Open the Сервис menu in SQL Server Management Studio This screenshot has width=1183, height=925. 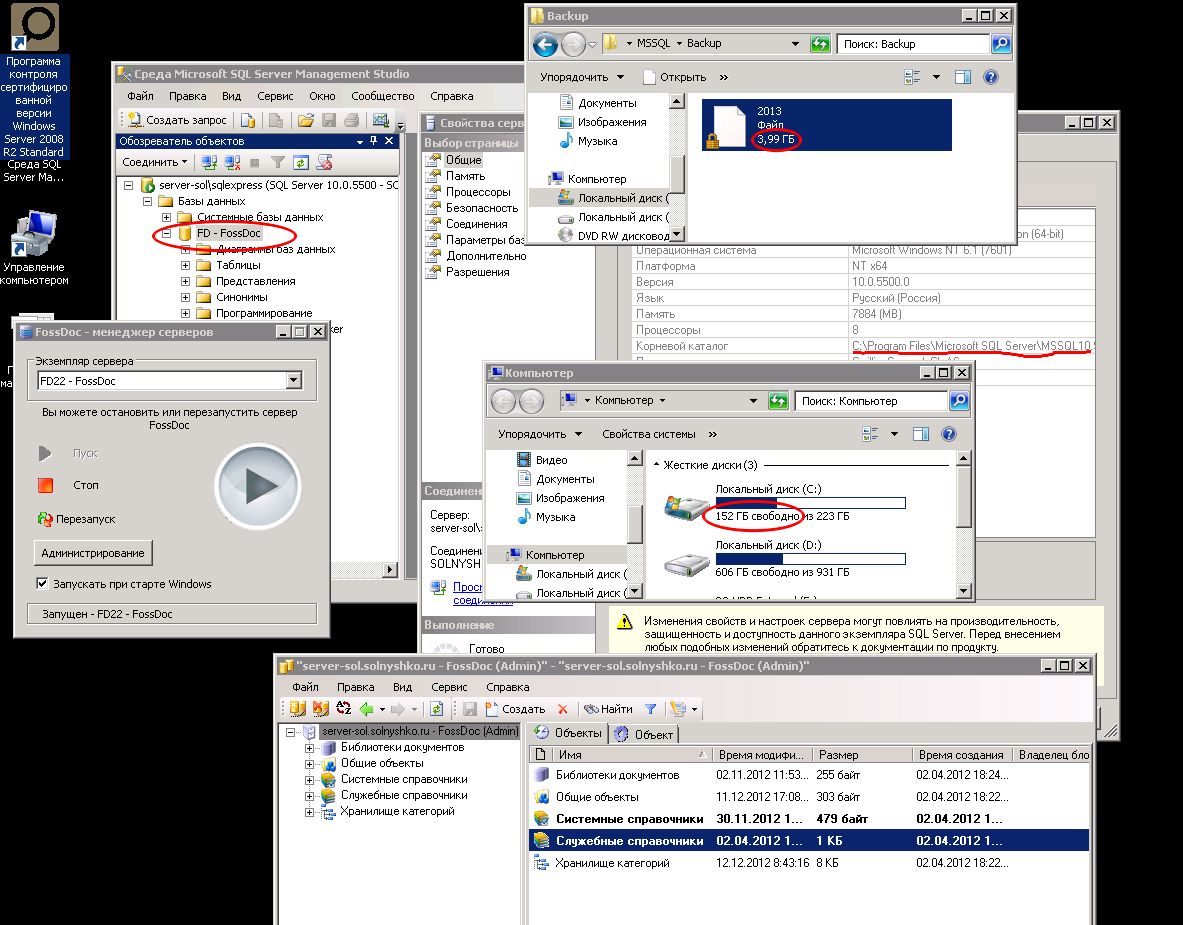[275, 96]
